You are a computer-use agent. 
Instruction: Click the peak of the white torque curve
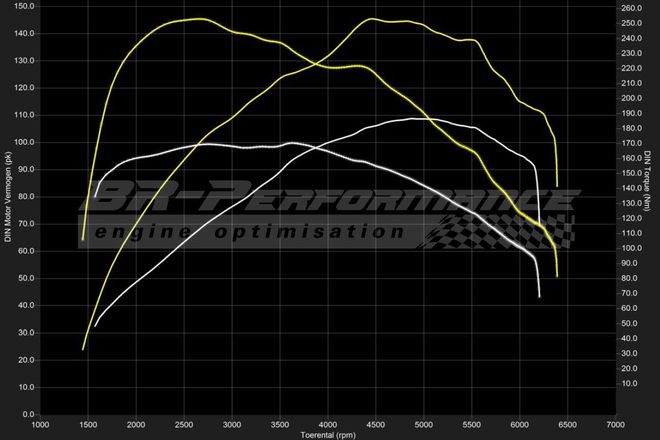pyautogui.click(x=290, y=142)
